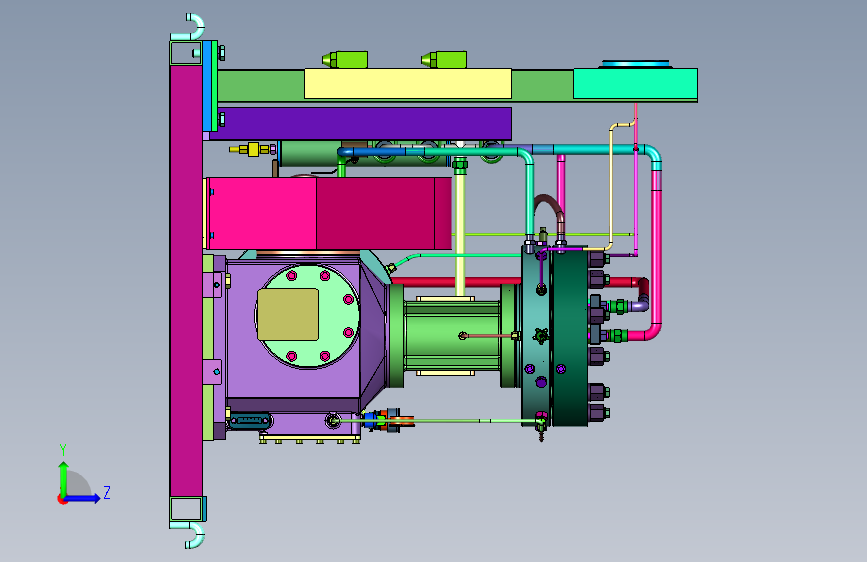The height and width of the screenshot is (562, 867).
Task: Select the left lime green sensor on top
Action: [346, 60]
